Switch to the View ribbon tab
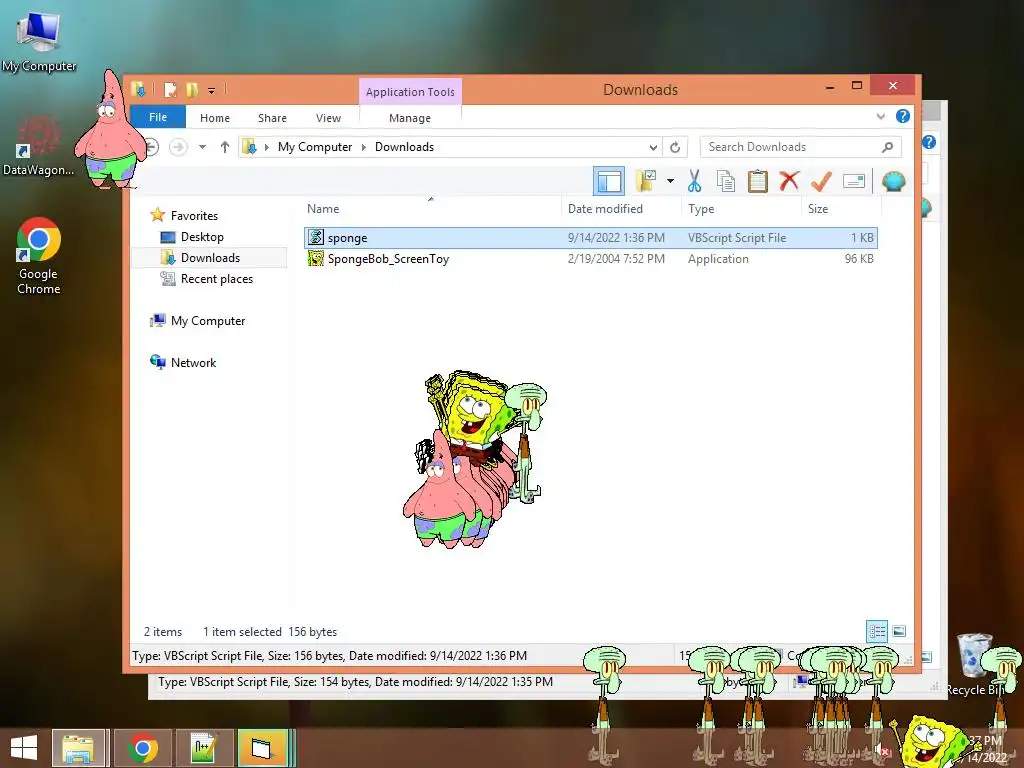Image resolution: width=1024 pixels, height=768 pixels. 328,118
